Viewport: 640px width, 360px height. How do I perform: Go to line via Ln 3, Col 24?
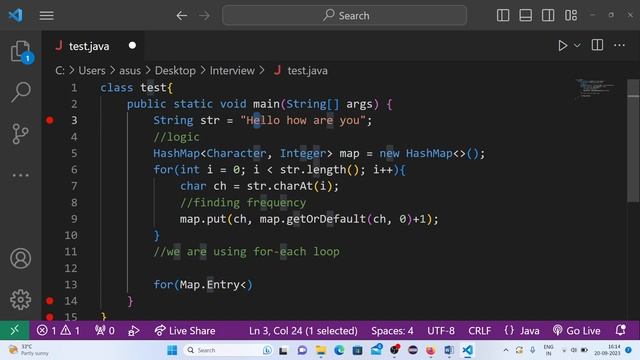click(x=303, y=331)
